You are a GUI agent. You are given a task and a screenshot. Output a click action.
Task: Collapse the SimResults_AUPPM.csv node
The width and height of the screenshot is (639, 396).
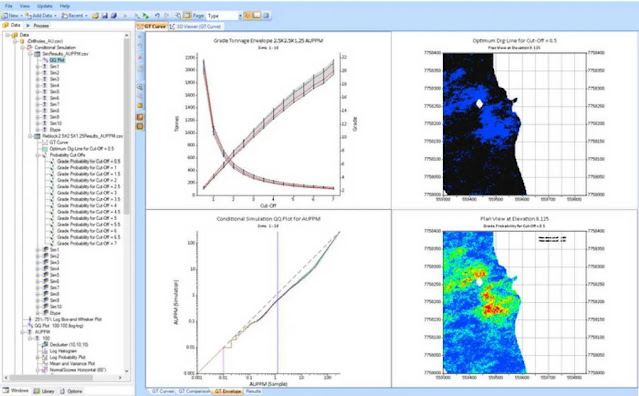coord(30,54)
